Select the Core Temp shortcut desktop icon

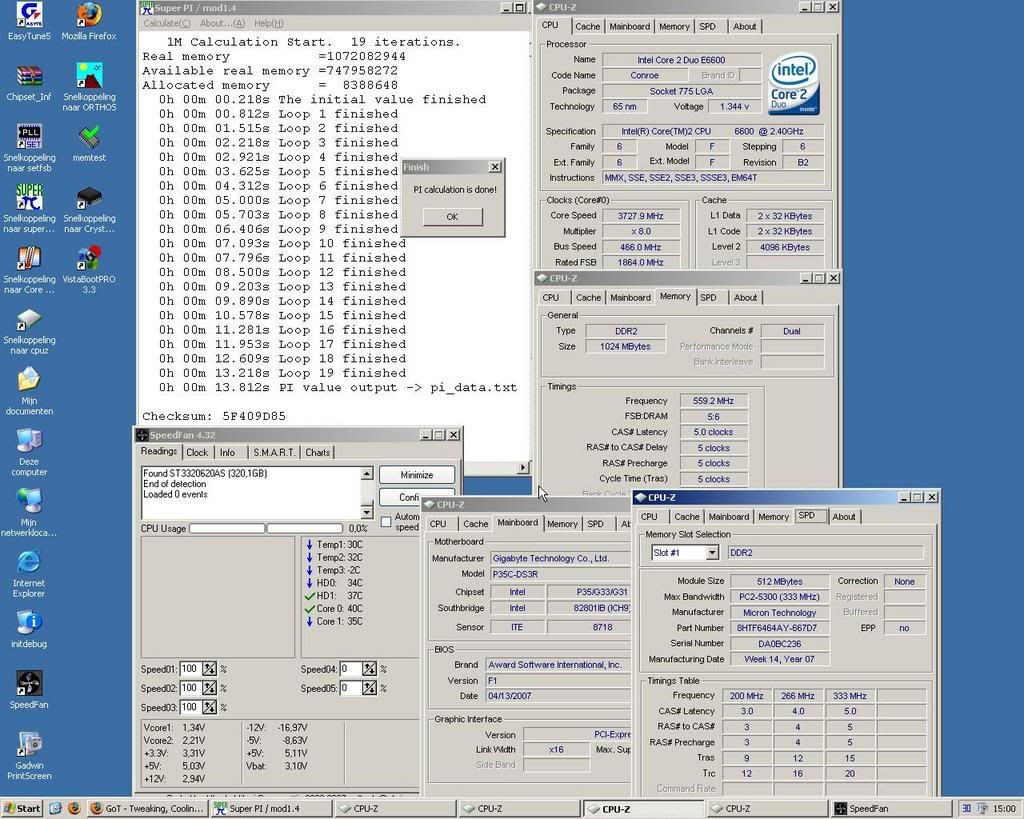pyautogui.click(x=29, y=270)
